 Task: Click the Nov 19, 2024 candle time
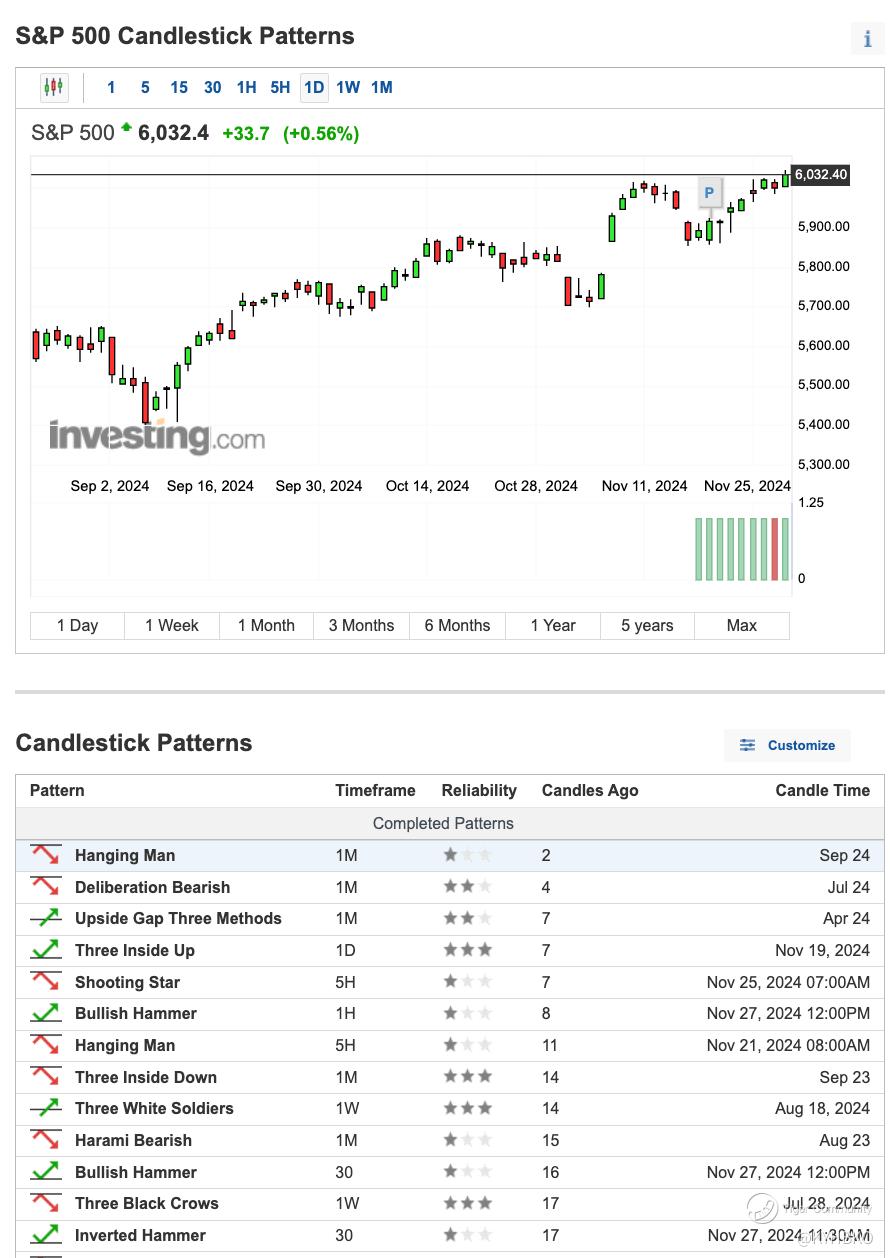822,950
